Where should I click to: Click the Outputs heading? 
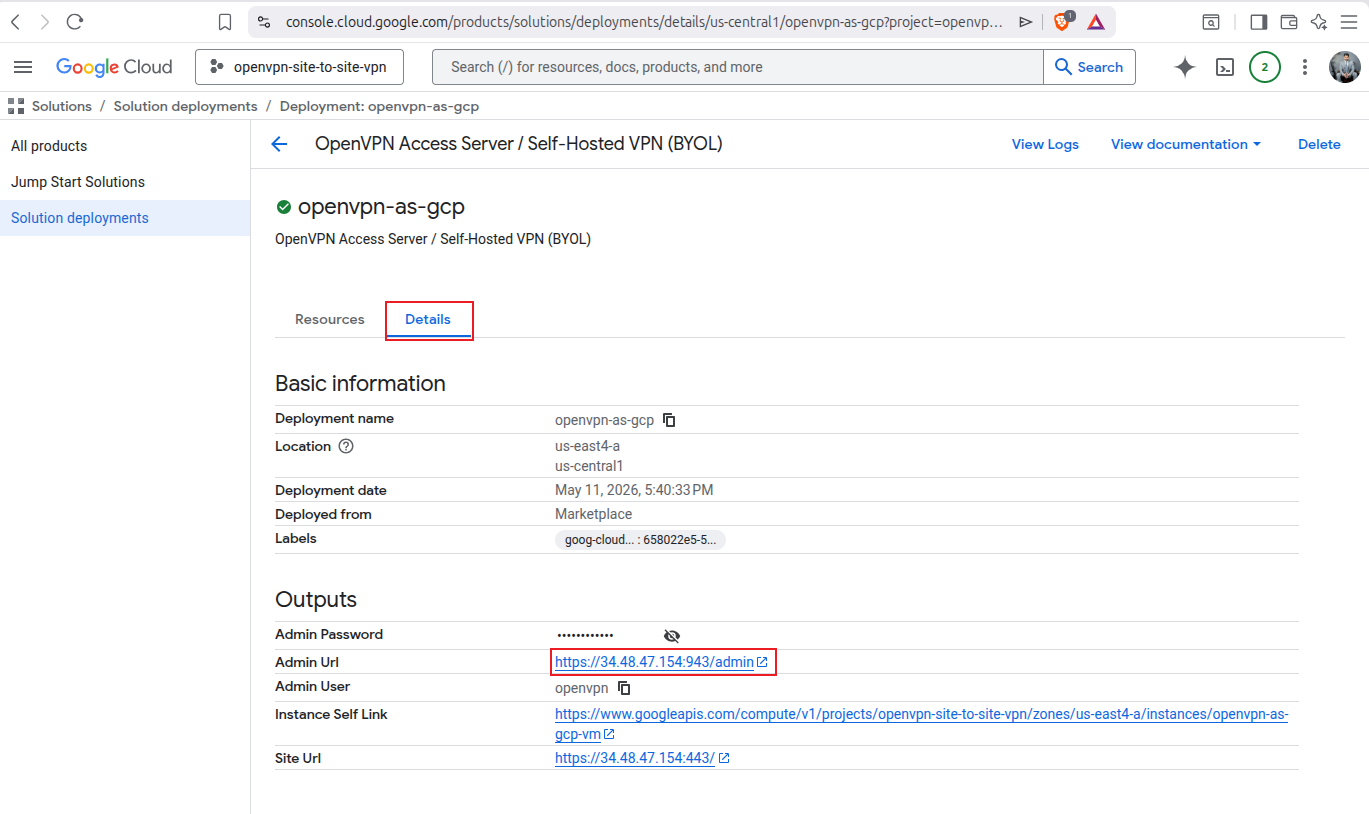click(316, 600)
